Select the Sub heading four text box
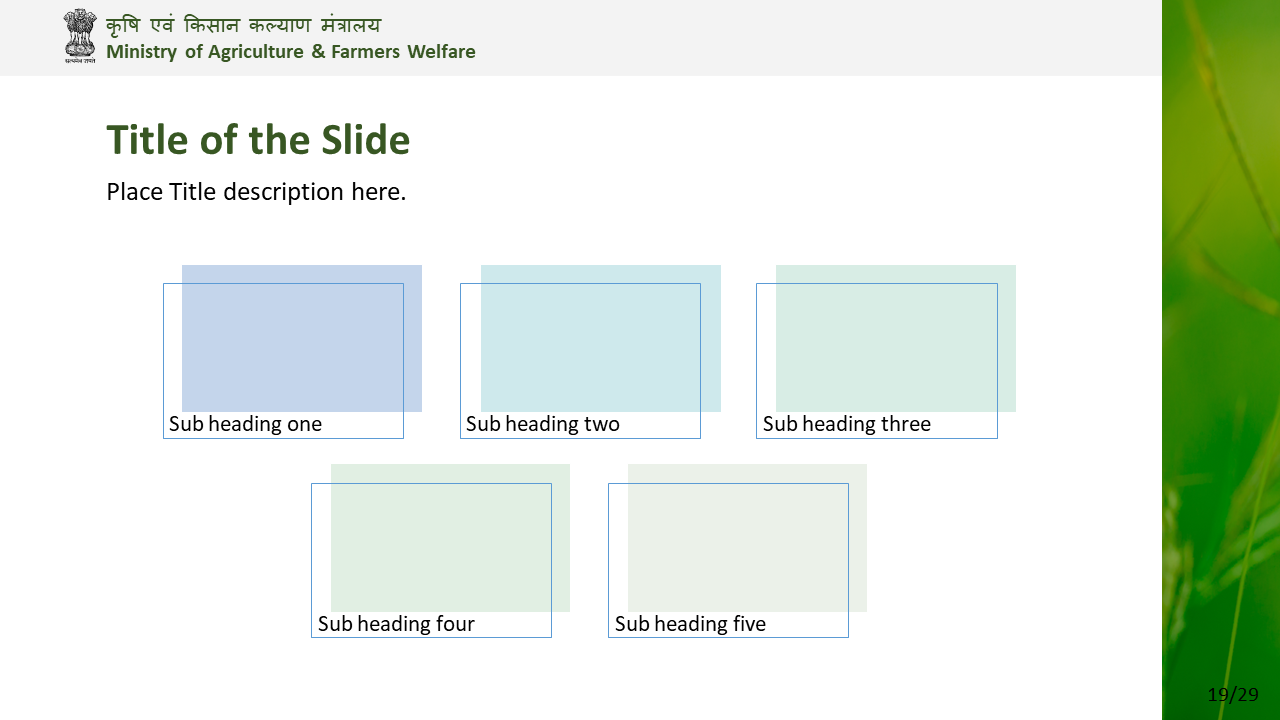Viewport: 1280px width, 720px height. 431,560
